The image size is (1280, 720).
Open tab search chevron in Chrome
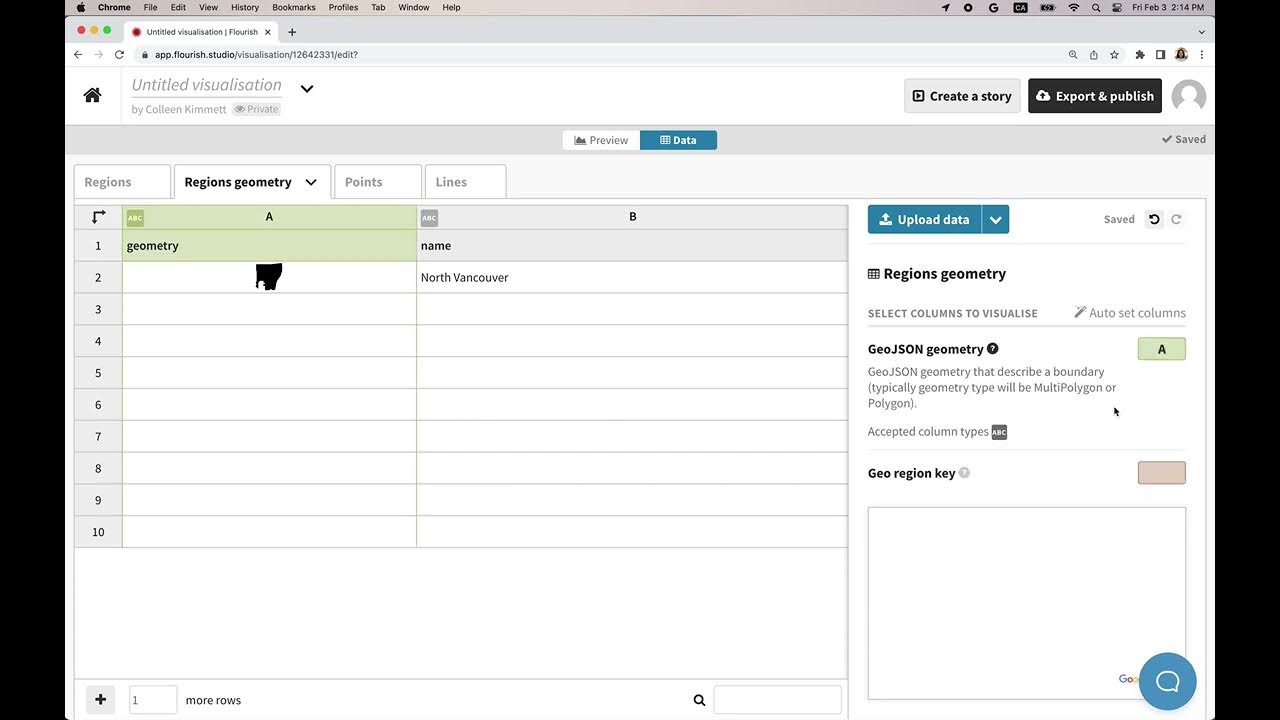click(x=1200, y=32)
